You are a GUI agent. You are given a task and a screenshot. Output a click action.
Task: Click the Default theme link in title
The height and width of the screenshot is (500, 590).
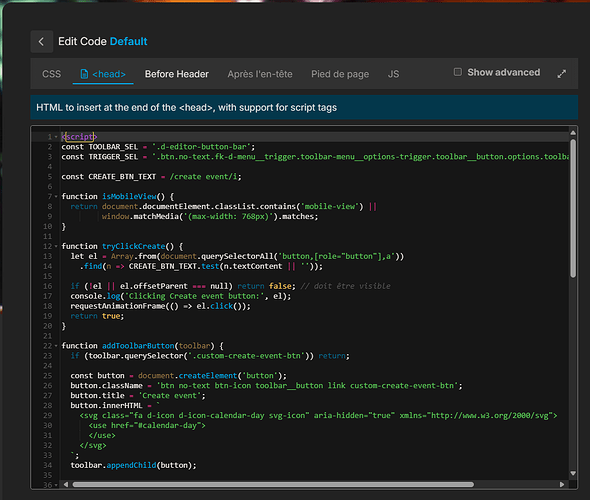pyautogui.click(x=128, y=41)
